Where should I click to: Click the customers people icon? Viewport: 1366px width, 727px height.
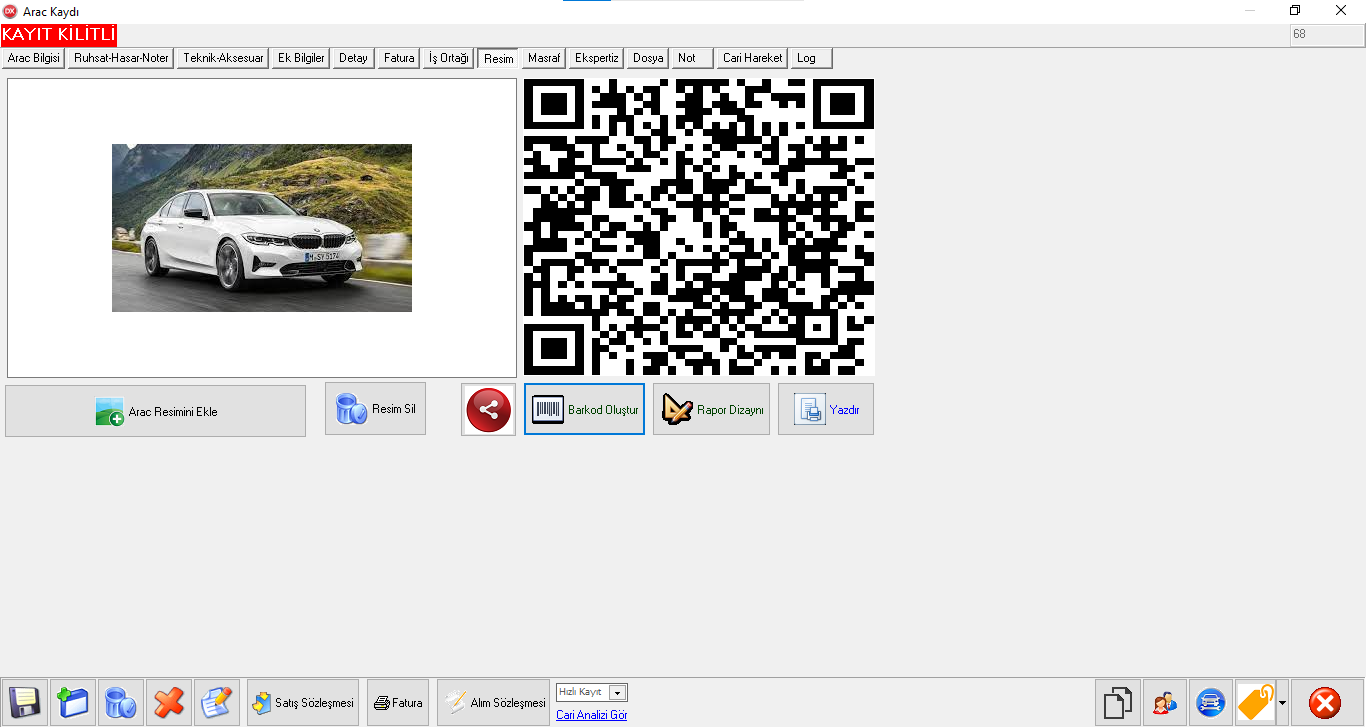(1166, 702)
